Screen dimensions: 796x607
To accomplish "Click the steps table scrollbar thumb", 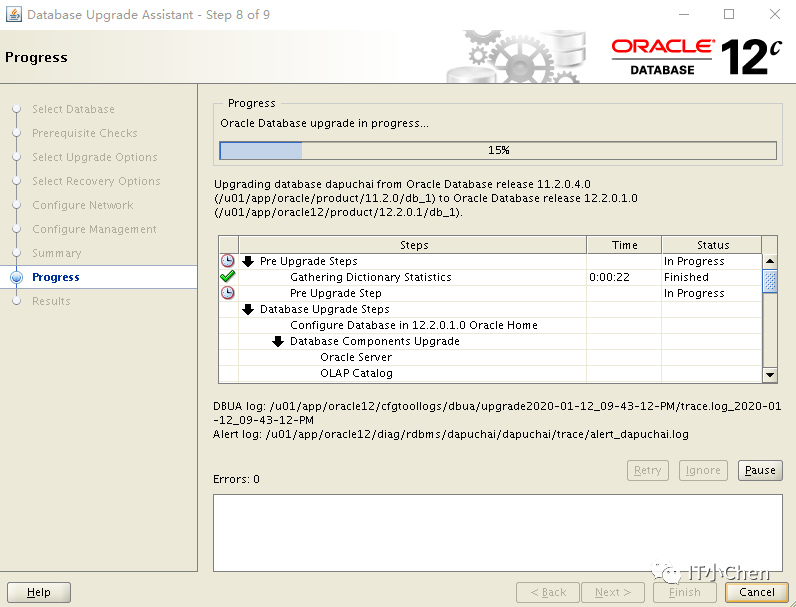I will click(x=770, y=281).
